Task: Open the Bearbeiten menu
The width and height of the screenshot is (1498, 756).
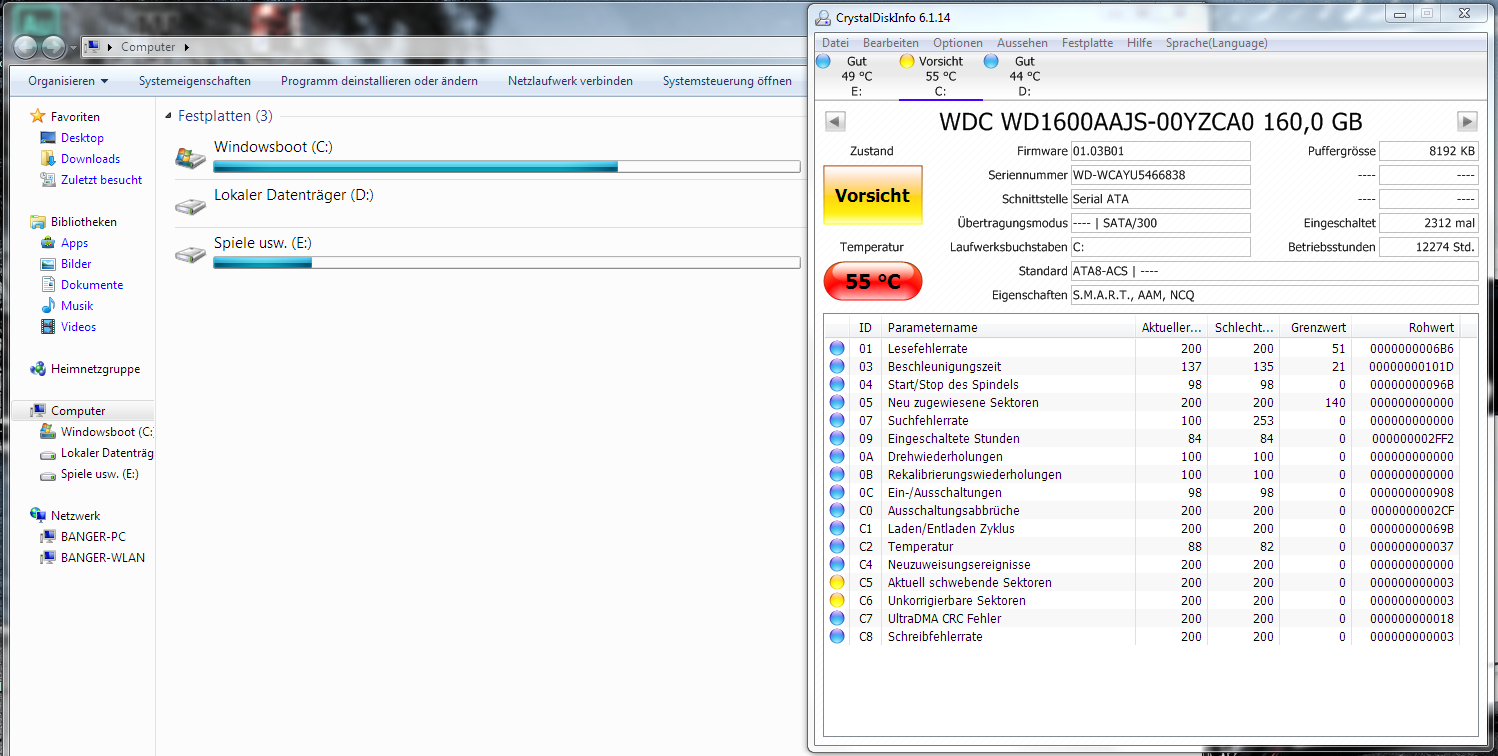Action: (x=891, y=43)
